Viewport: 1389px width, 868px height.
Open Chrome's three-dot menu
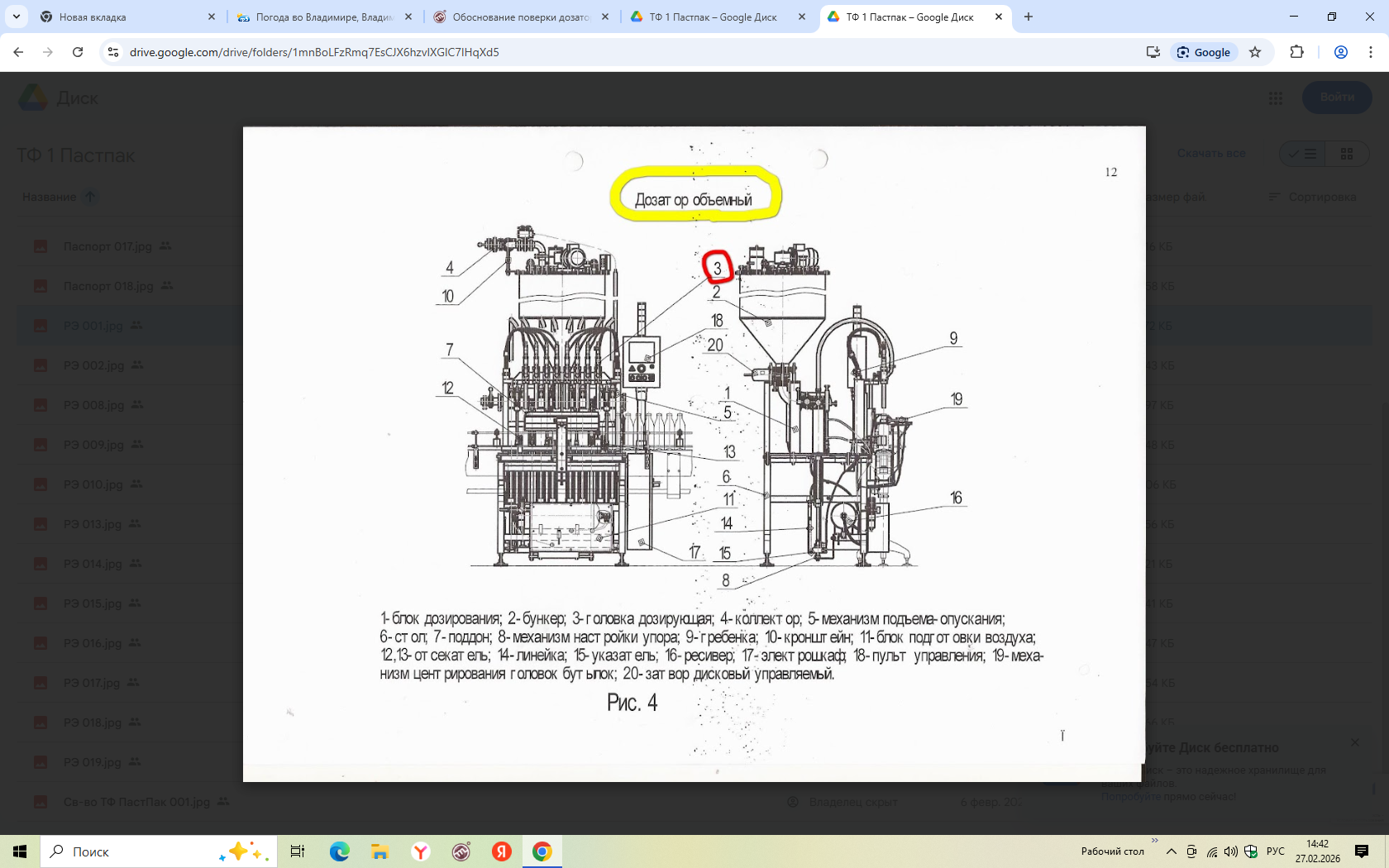[1371, 52]
